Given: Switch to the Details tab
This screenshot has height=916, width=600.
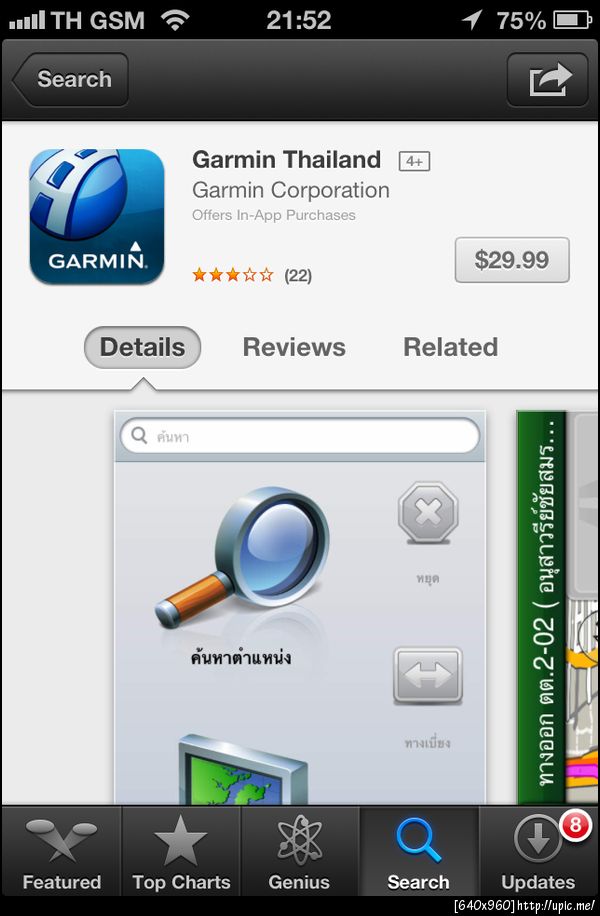Looking at the screenshot, I should click(x=143, y=347).
